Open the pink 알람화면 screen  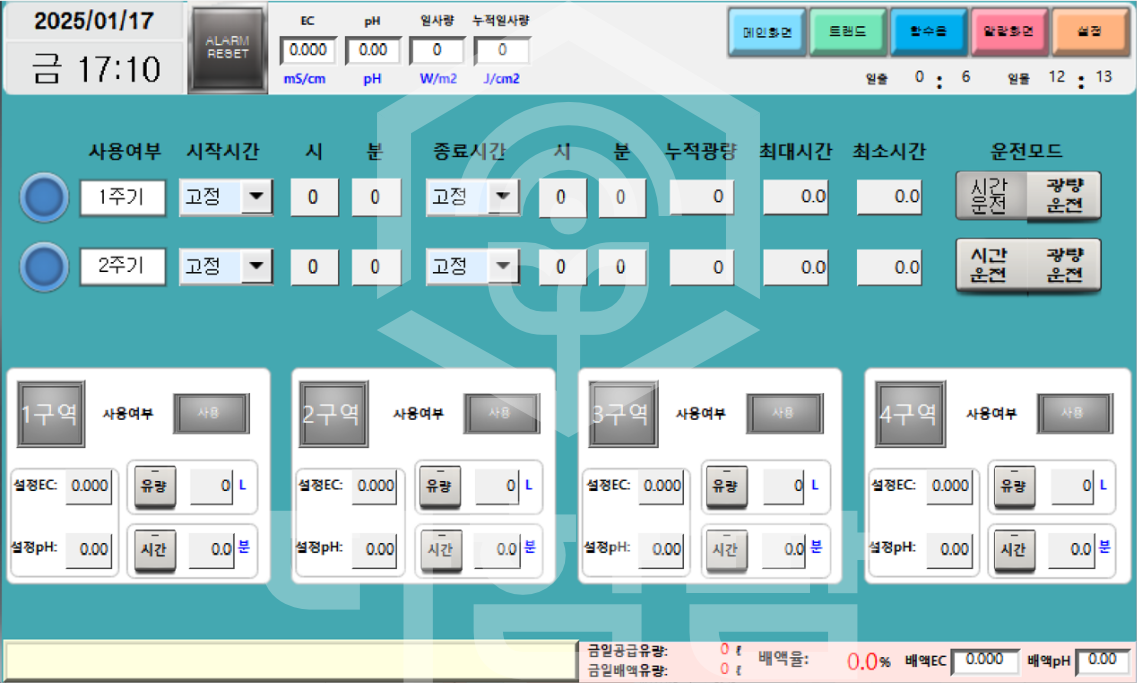click(1009, 32)
